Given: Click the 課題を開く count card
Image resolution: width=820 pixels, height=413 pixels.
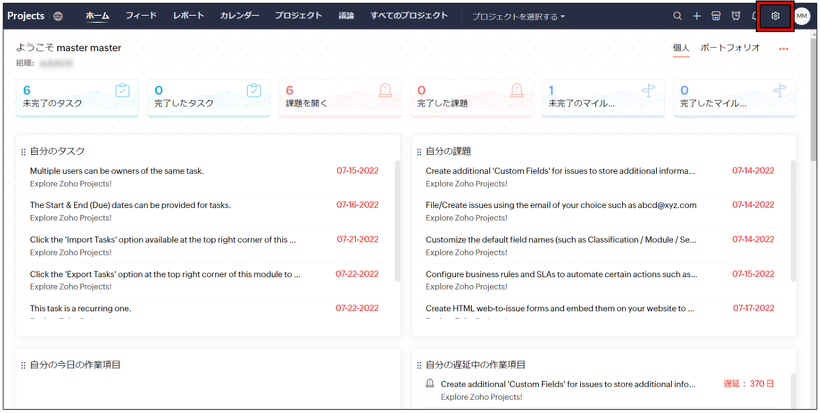Looking at the screenshot, I should (x=341, y=97).
